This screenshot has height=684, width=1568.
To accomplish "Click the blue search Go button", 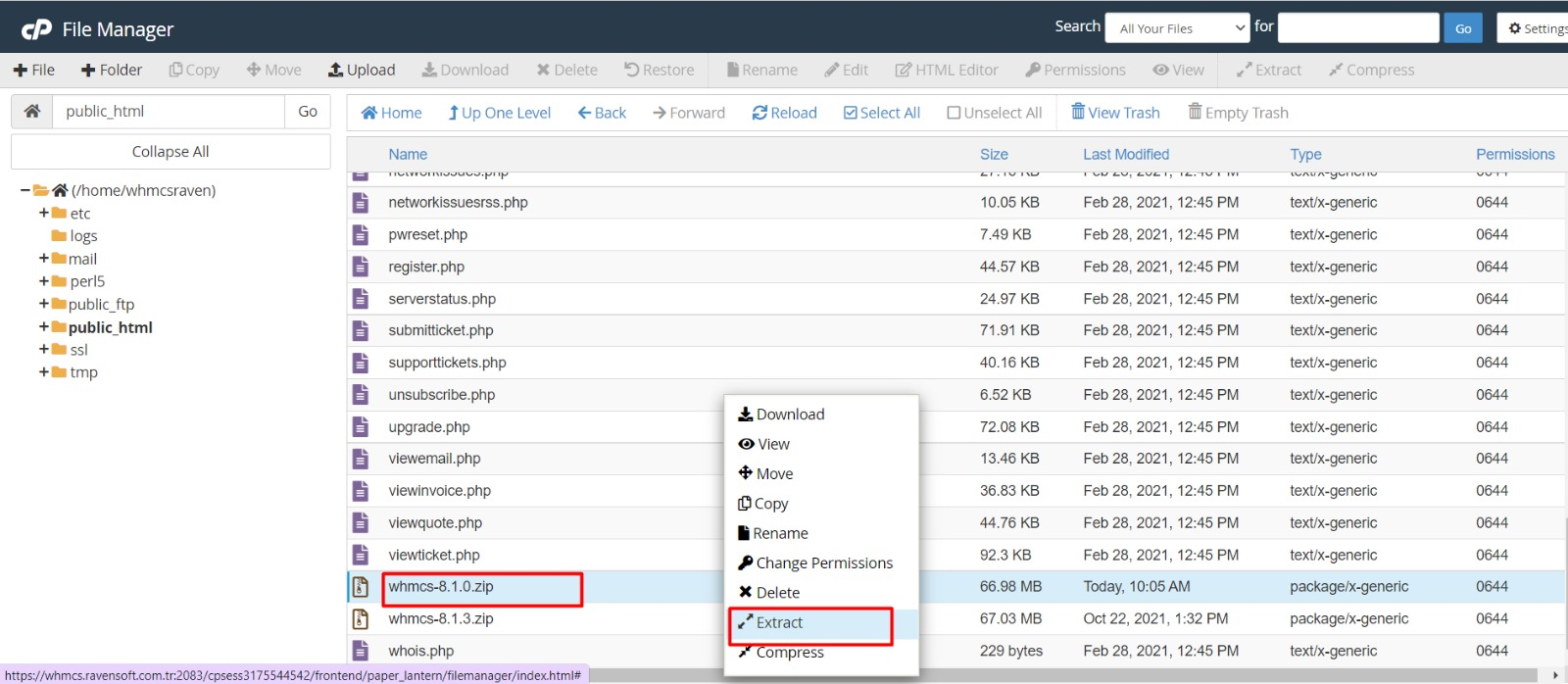I will click(x=1462, y=28).
